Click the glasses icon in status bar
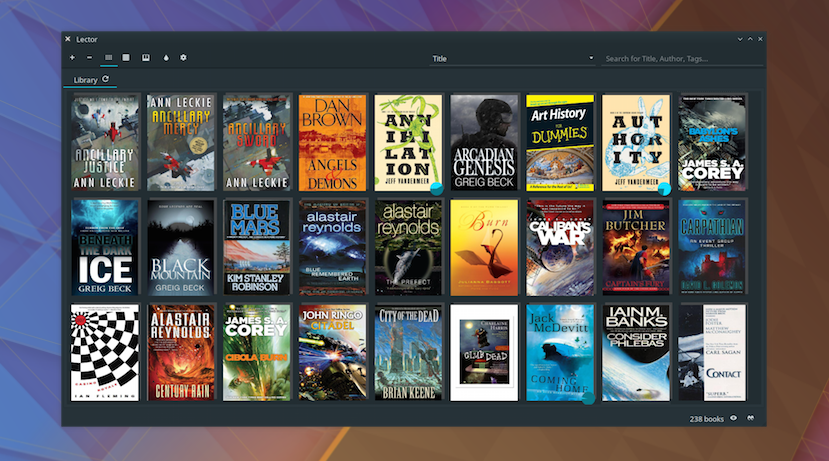This screenshot has width=829, height=461. (750, 418)
